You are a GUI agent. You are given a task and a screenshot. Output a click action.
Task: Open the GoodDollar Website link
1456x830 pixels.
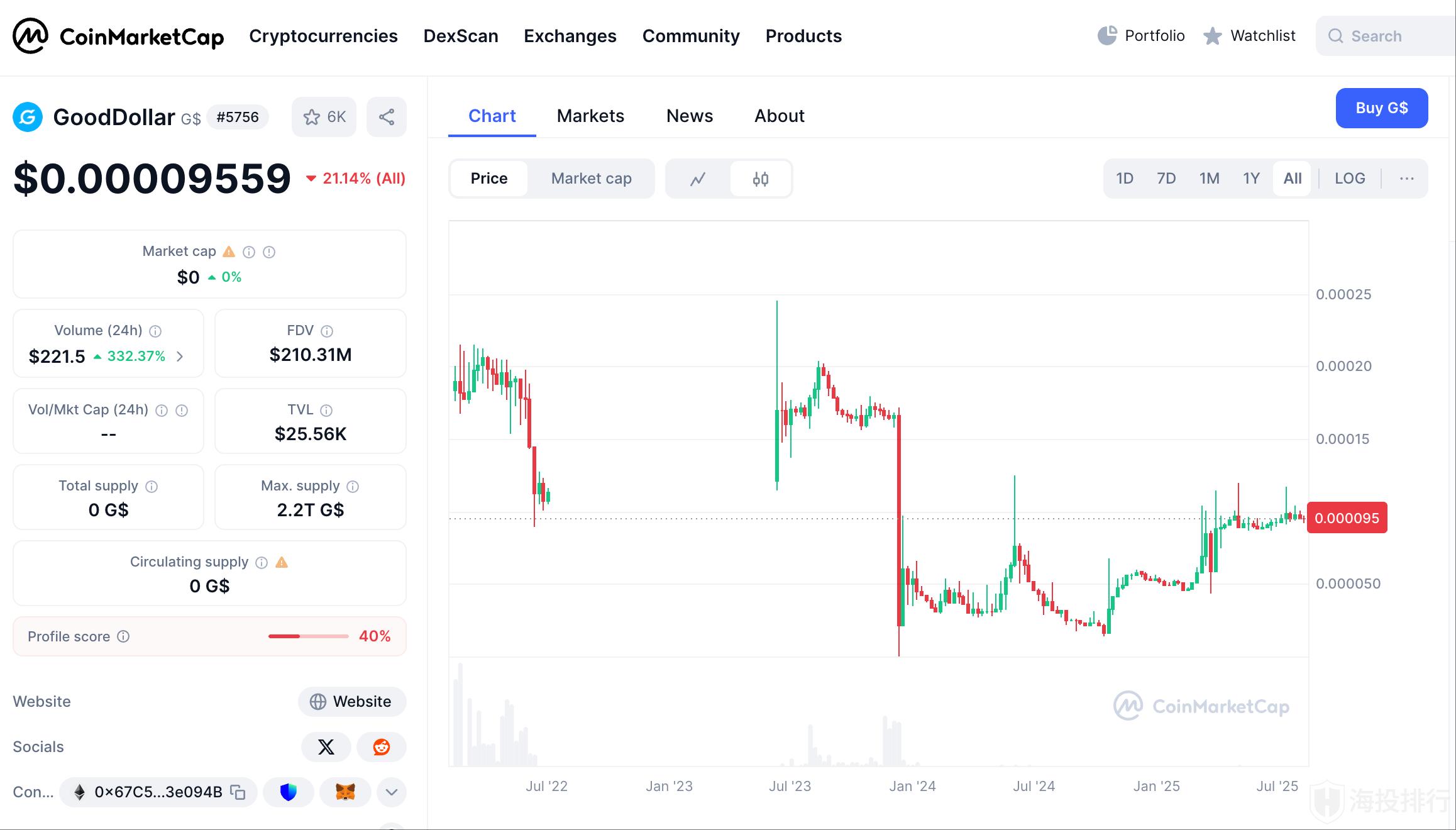[352, 702]
